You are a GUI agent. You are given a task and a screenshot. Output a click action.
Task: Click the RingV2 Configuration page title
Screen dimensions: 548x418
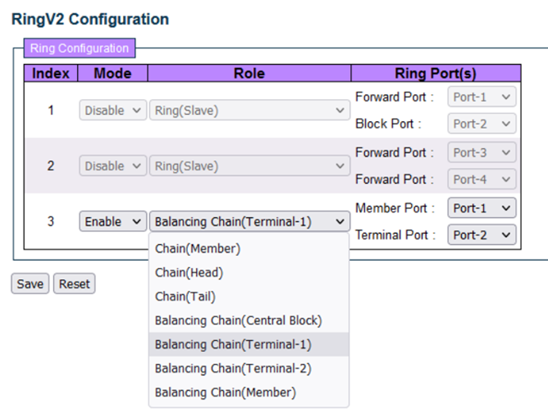tap(90, 19)
